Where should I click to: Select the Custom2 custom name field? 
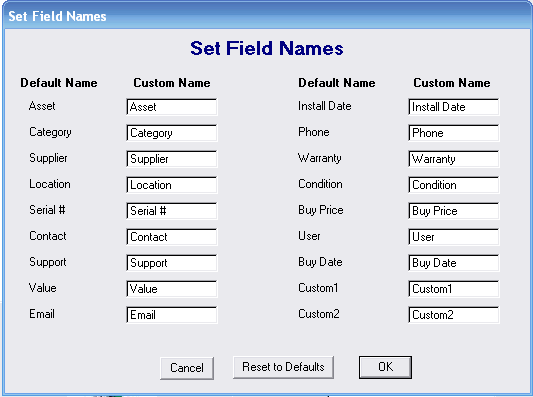point(454,315)
